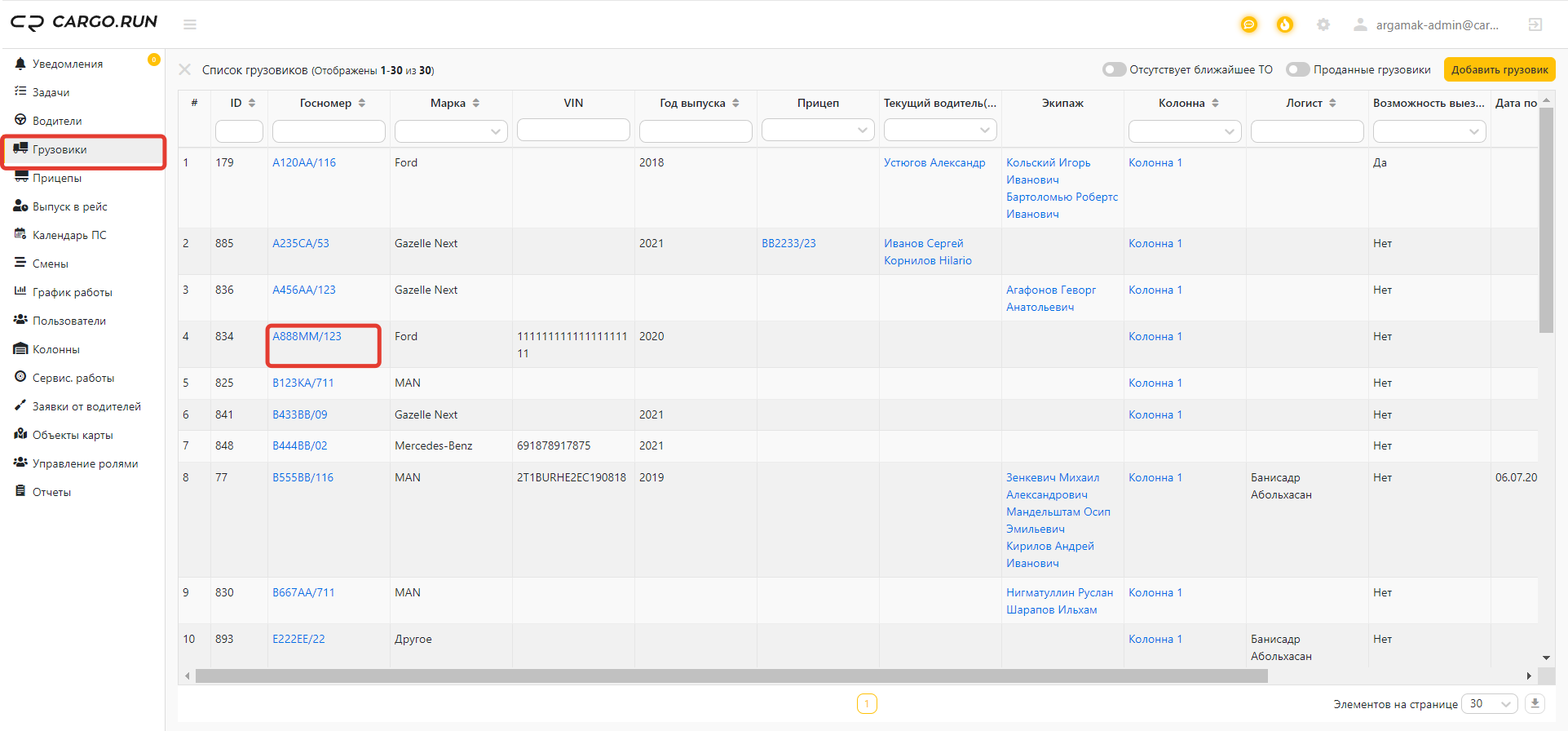Open truck A888MM/123 link
This screenshot has height=731, width=1568.
click(307, 336)
